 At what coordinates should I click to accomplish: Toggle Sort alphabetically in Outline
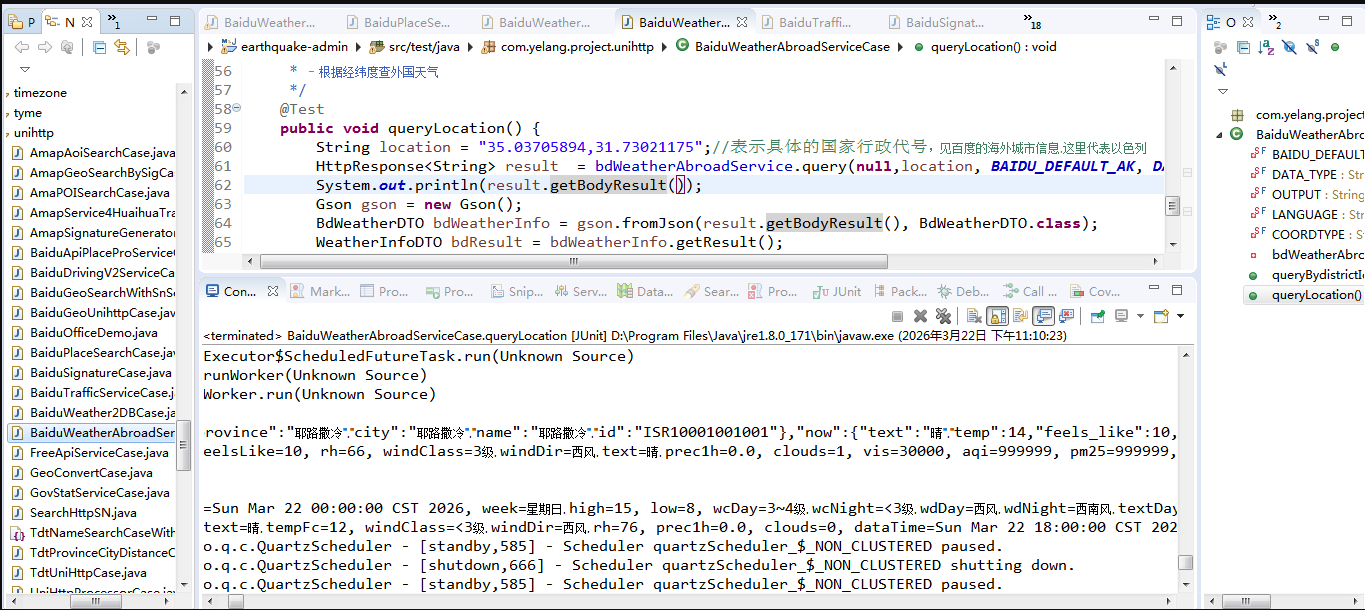pos(1266,47)
